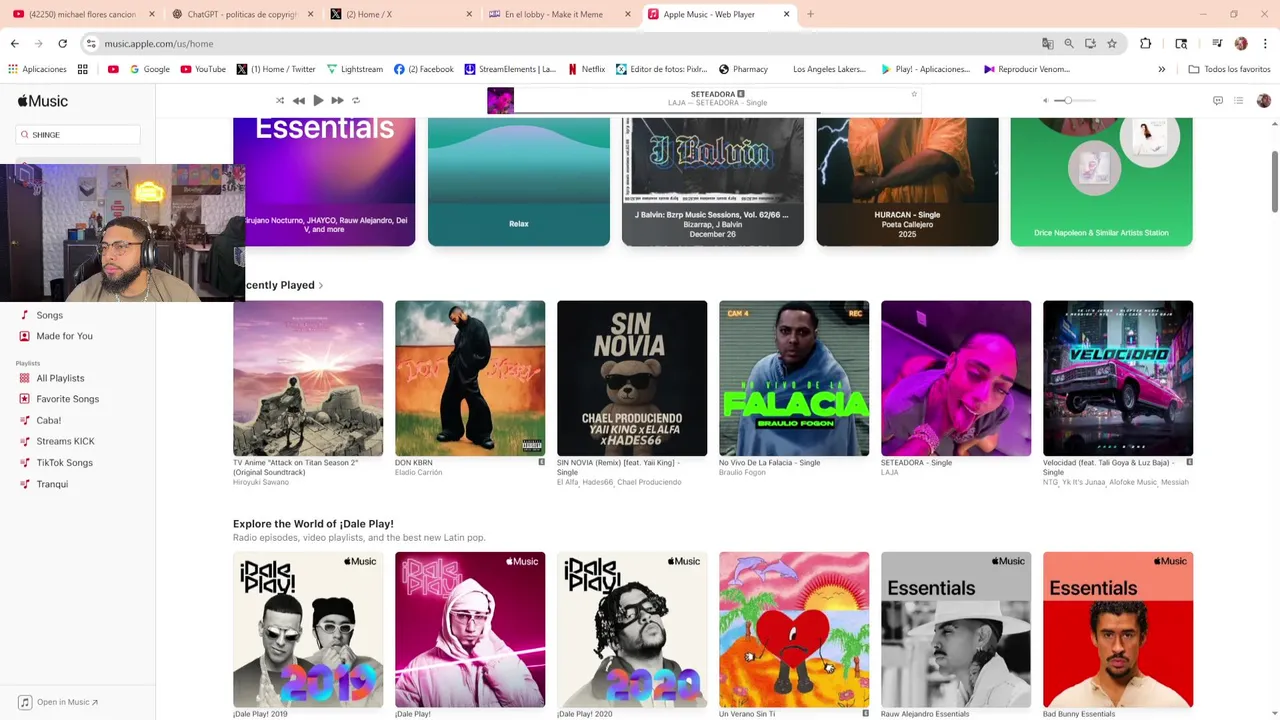The height and width of the screenshot is (720, 1280).
Task: Open the browser zoom icon
Action: click(x=1069, y=43)
